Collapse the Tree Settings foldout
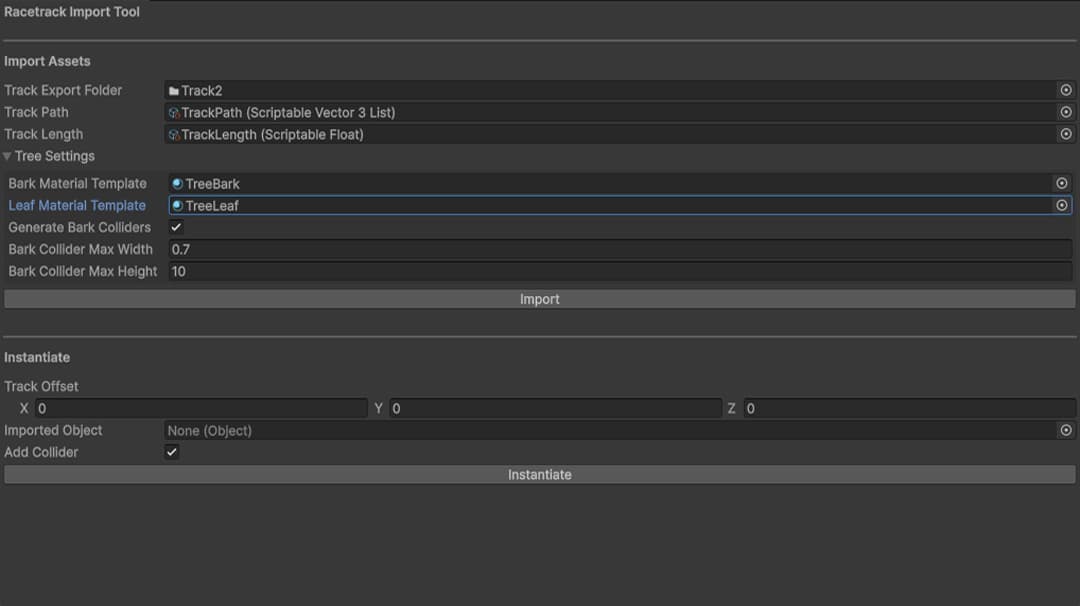 8,156
